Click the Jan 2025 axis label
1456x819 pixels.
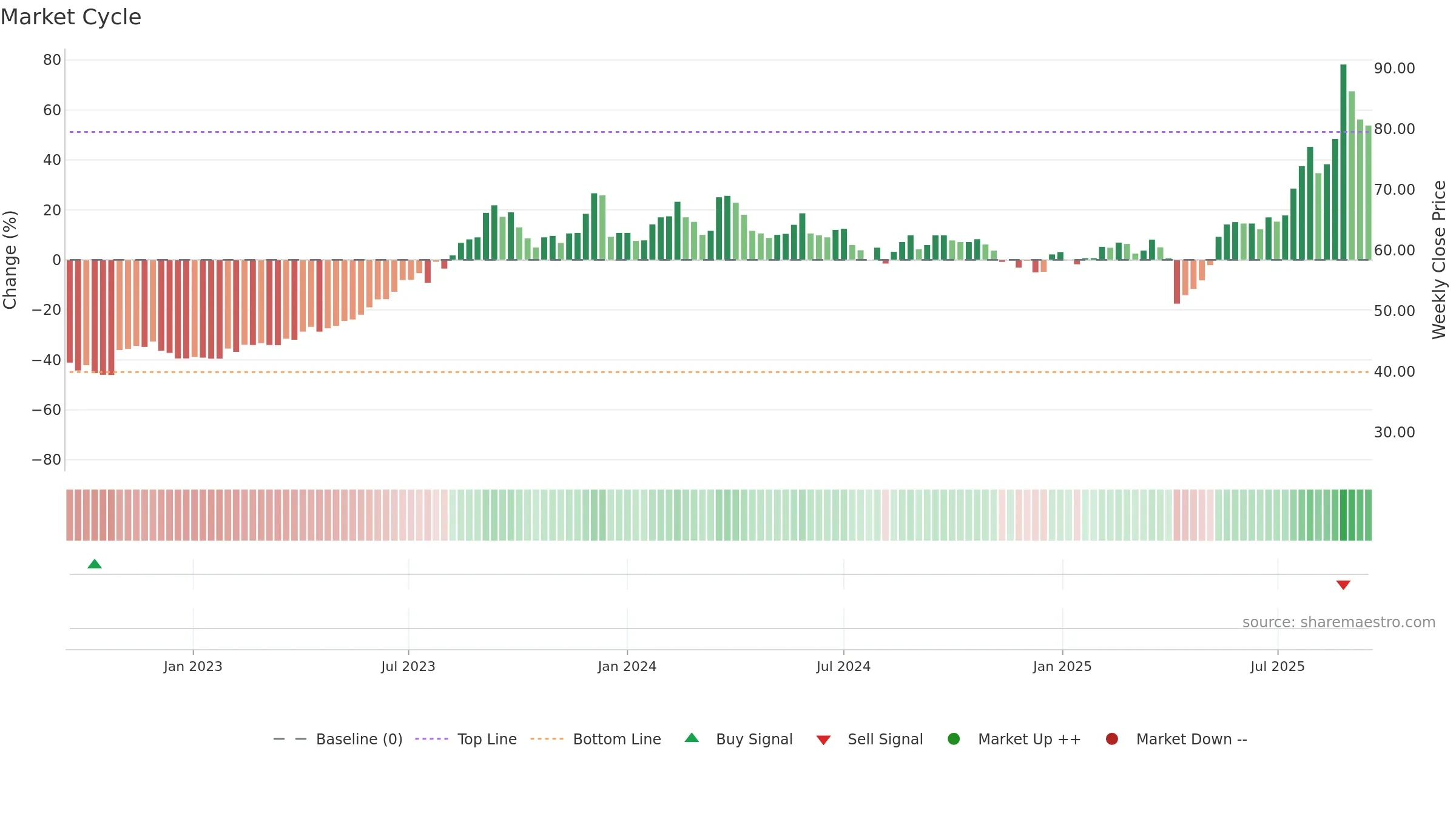click(1062, 667)
